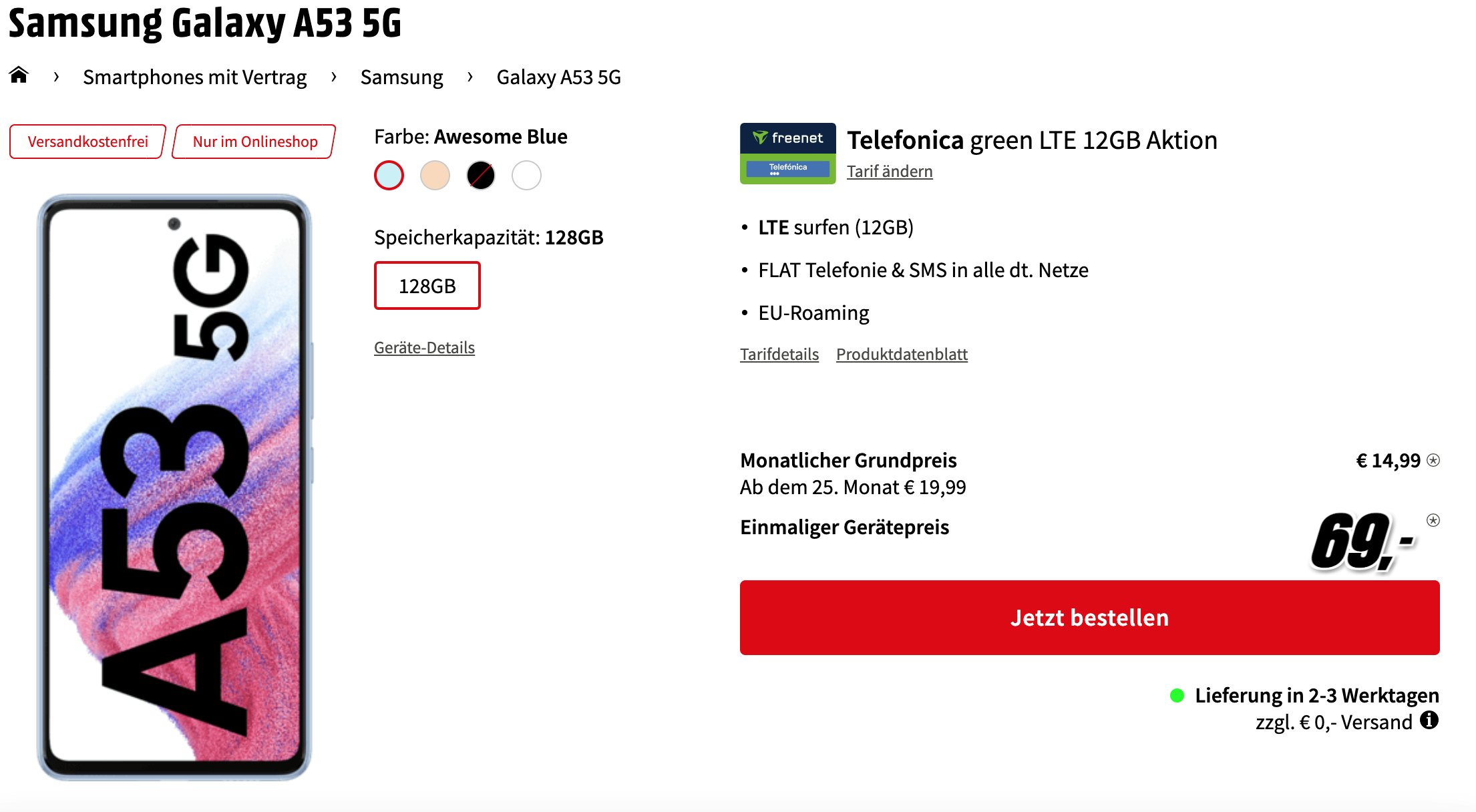This screenshot has height=812, width=1476.
Task: Click Tarif ändern to change tariff
Action: coord(889,171)
